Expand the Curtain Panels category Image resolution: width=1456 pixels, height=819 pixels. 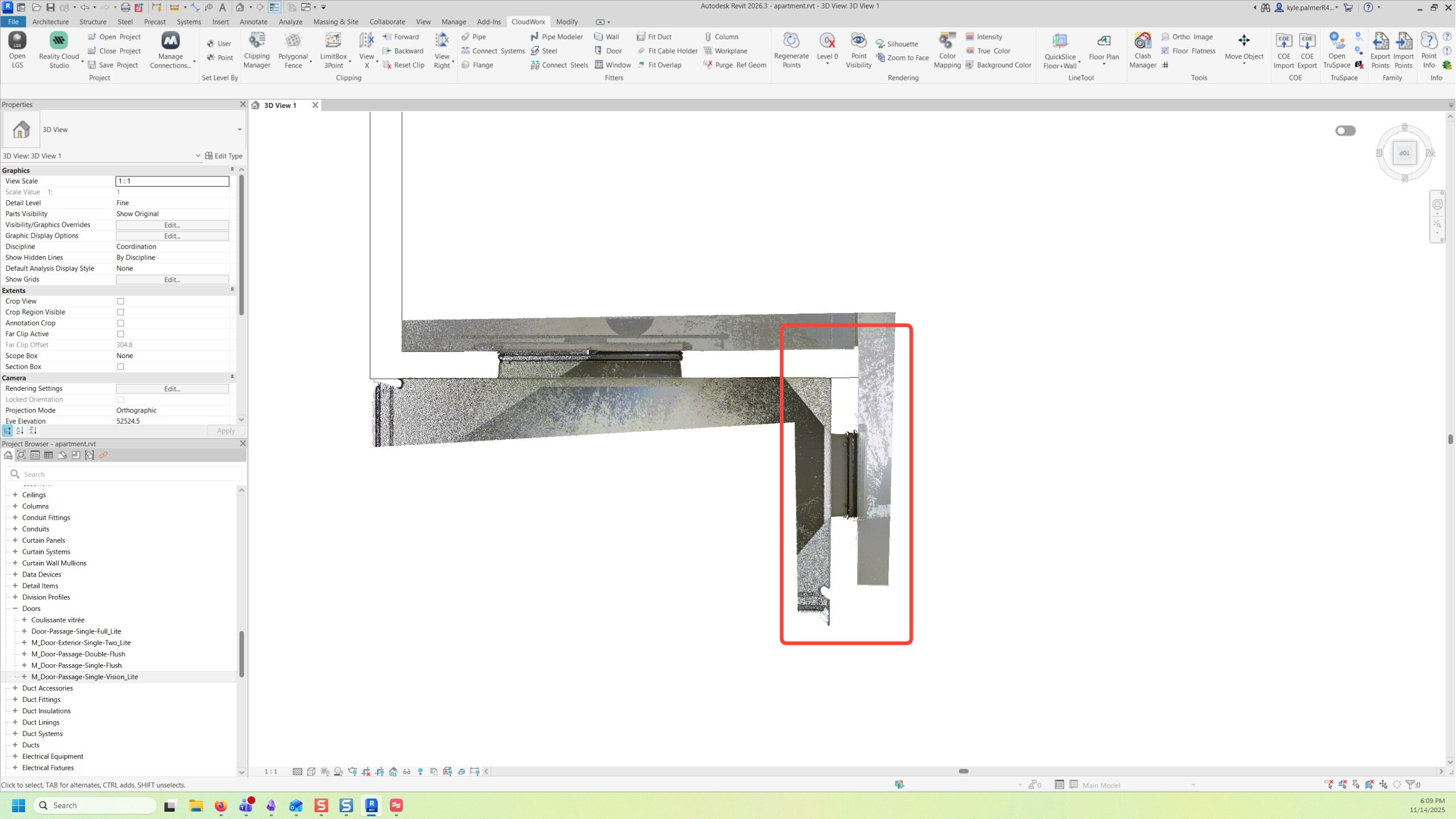point(15,540)
